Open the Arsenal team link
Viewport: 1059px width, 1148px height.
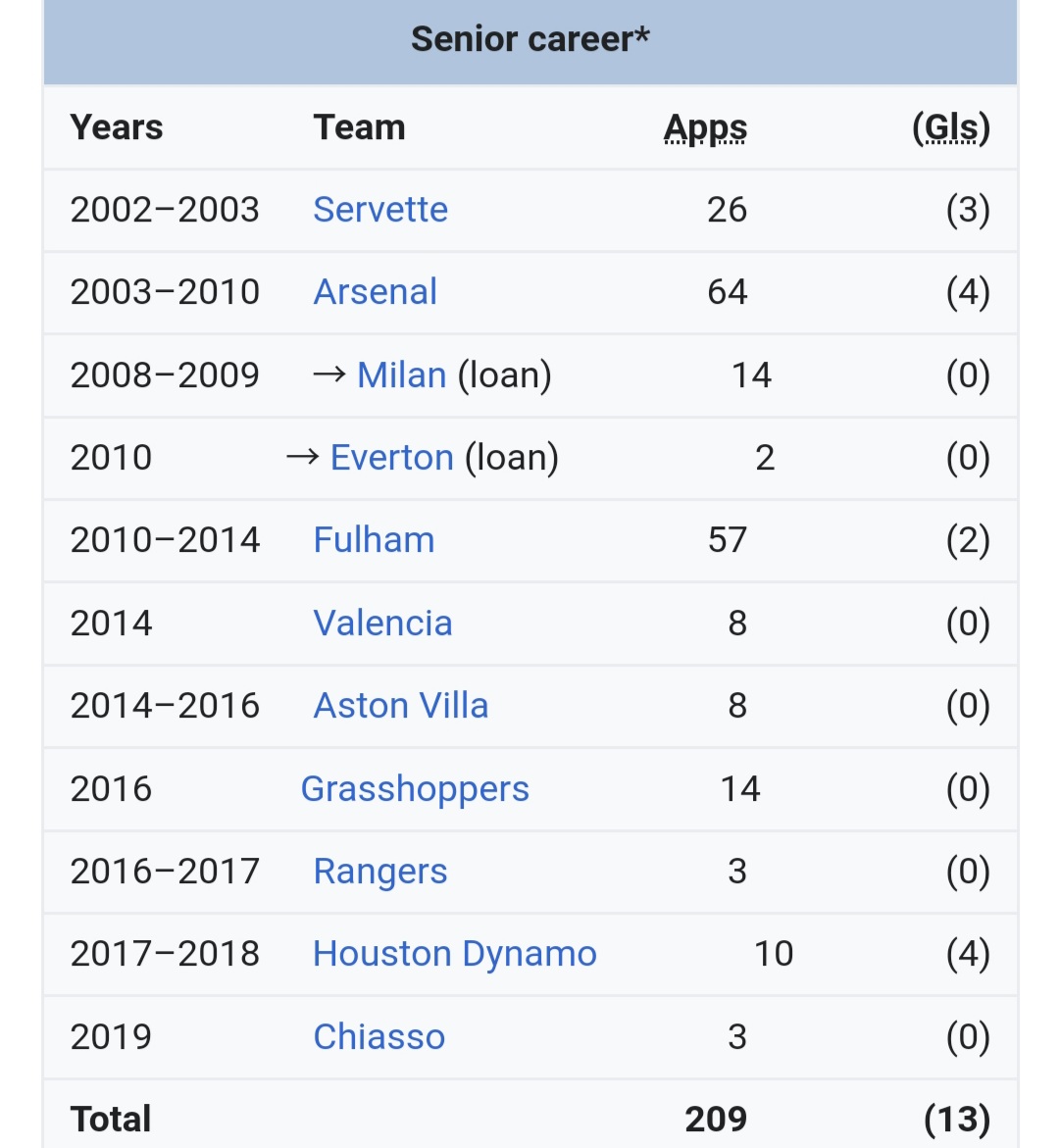coord(375,292)
